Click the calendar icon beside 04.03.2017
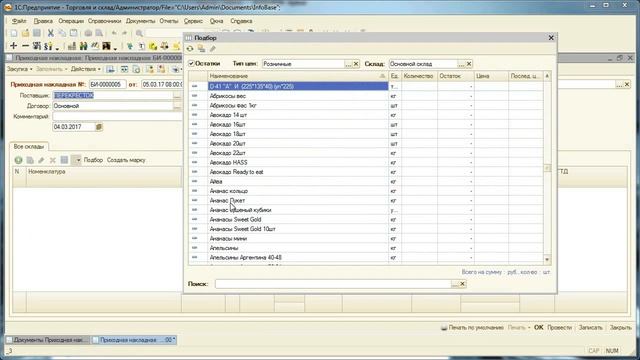Viewport: 640px width, 360px height. tap(98, 127)
